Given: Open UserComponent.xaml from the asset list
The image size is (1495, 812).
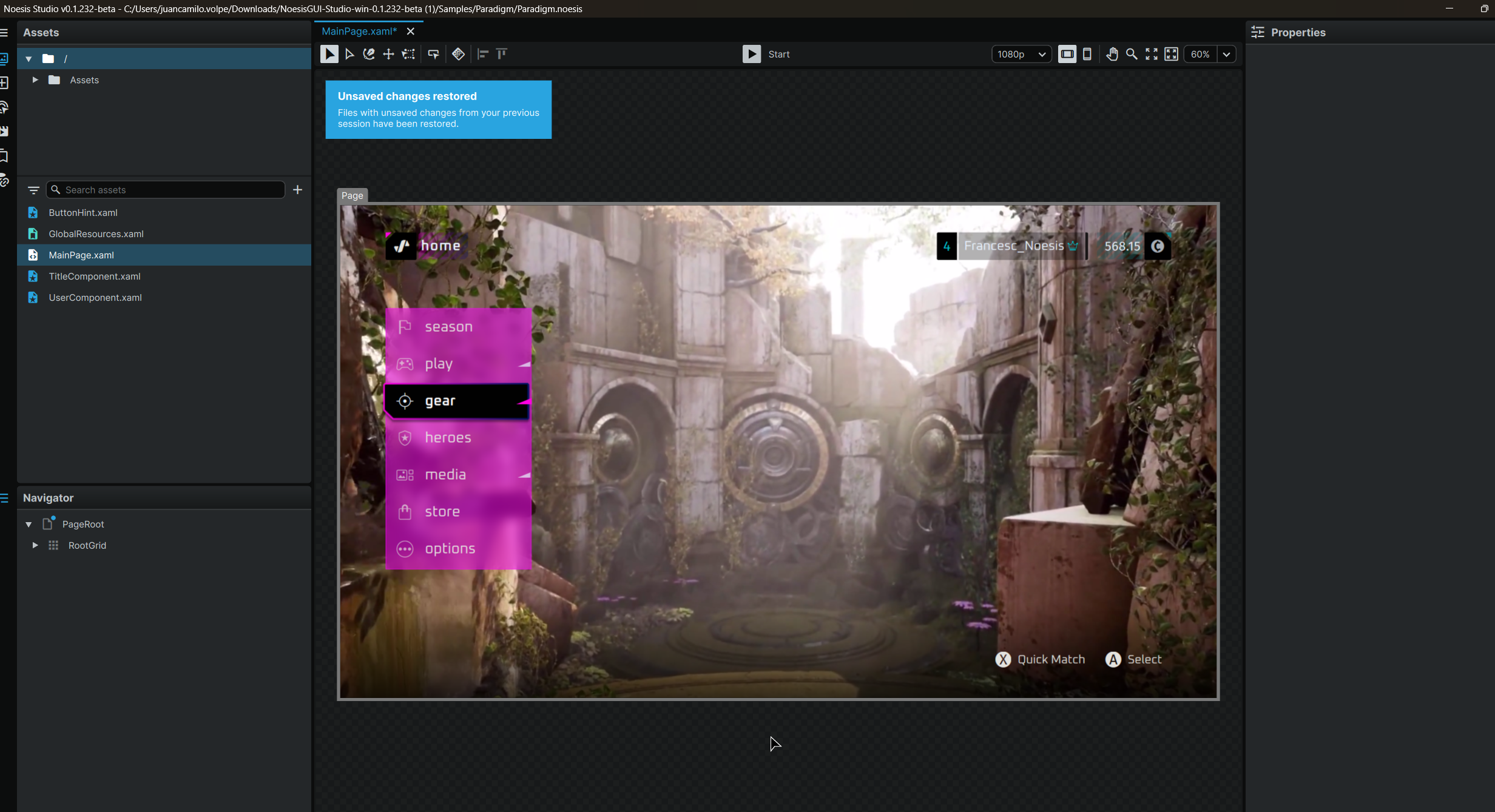Looking at the screenshot, I should tap(164, 298).
